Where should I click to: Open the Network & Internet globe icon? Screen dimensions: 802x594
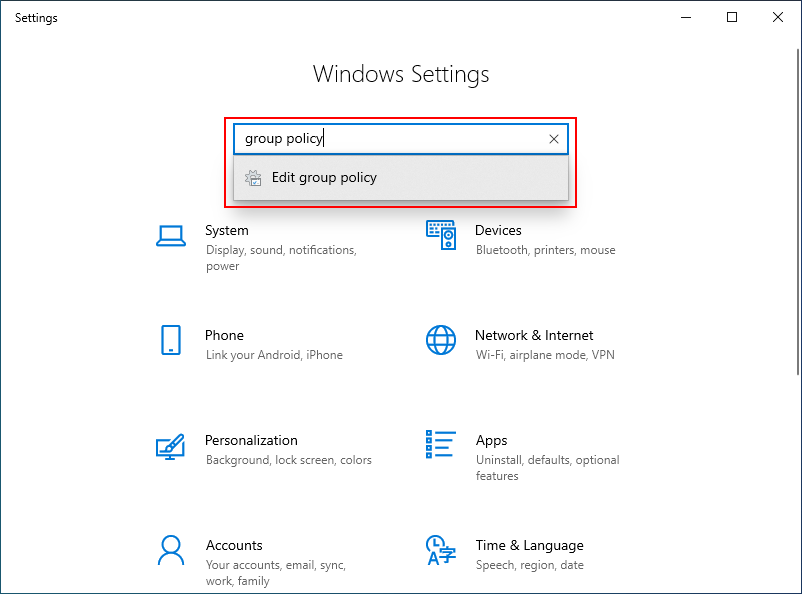(x=441, y=340)
